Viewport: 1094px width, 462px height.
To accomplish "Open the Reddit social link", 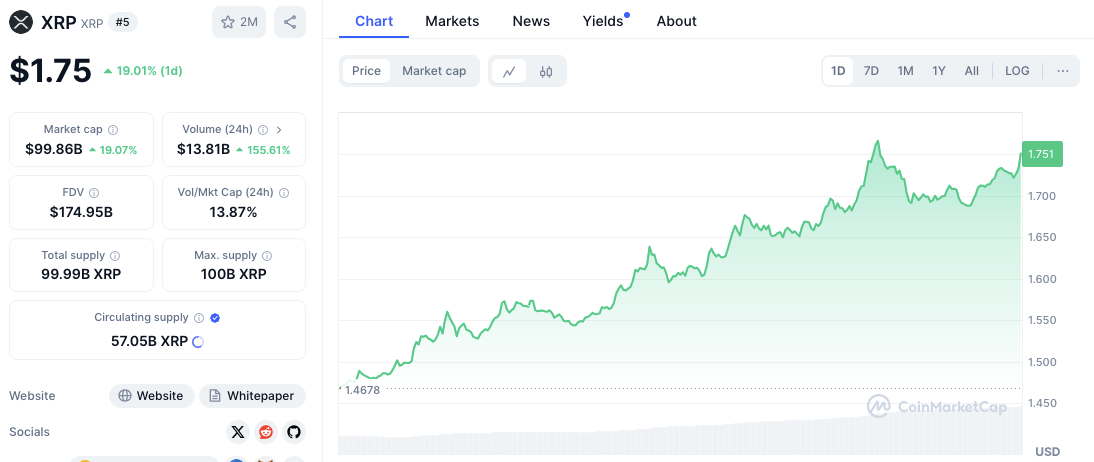I will [x=266, y=432].
